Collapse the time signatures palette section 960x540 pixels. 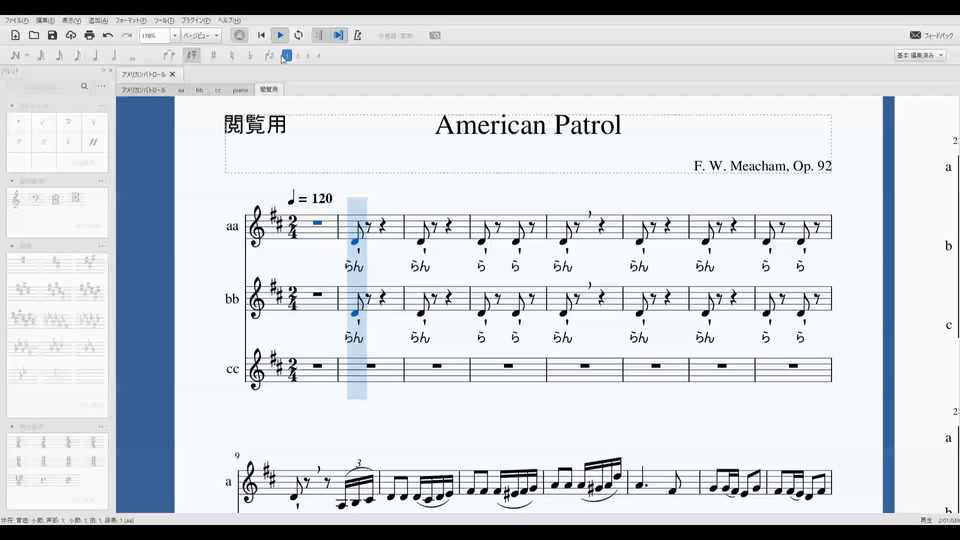pyautogui.click(x=12, y=426)
